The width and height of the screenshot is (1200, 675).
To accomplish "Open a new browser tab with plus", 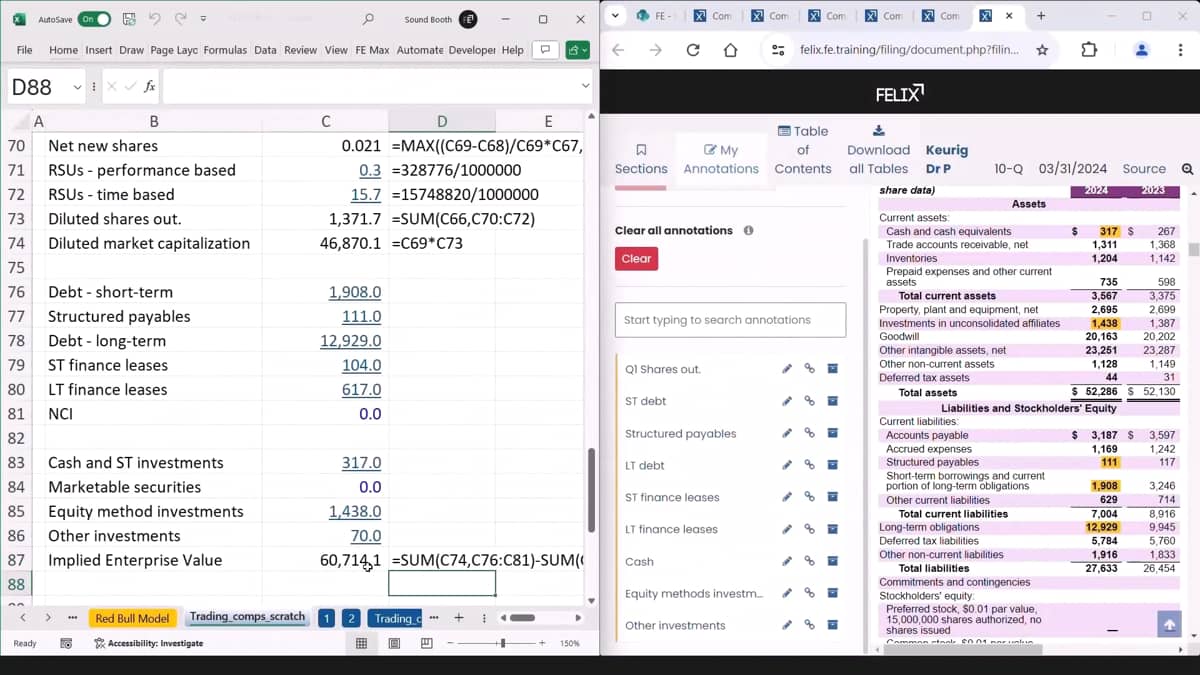I will coord(1041,16).
